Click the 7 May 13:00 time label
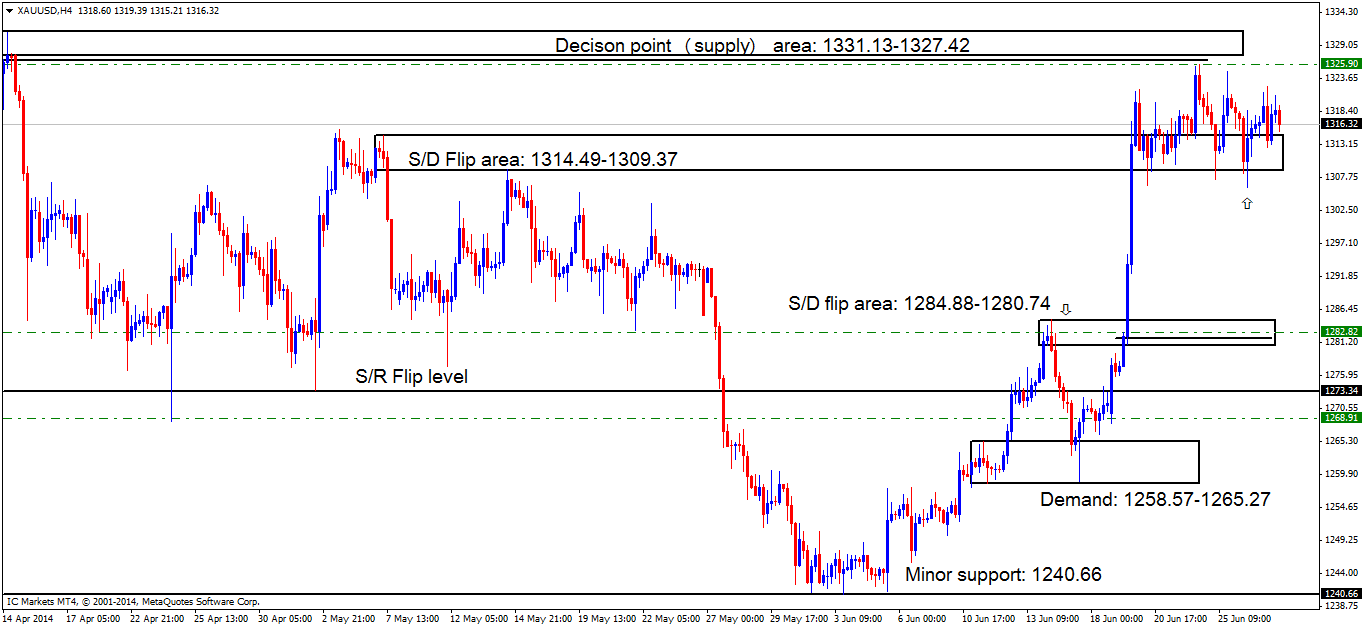 click(x=413, y=619)
